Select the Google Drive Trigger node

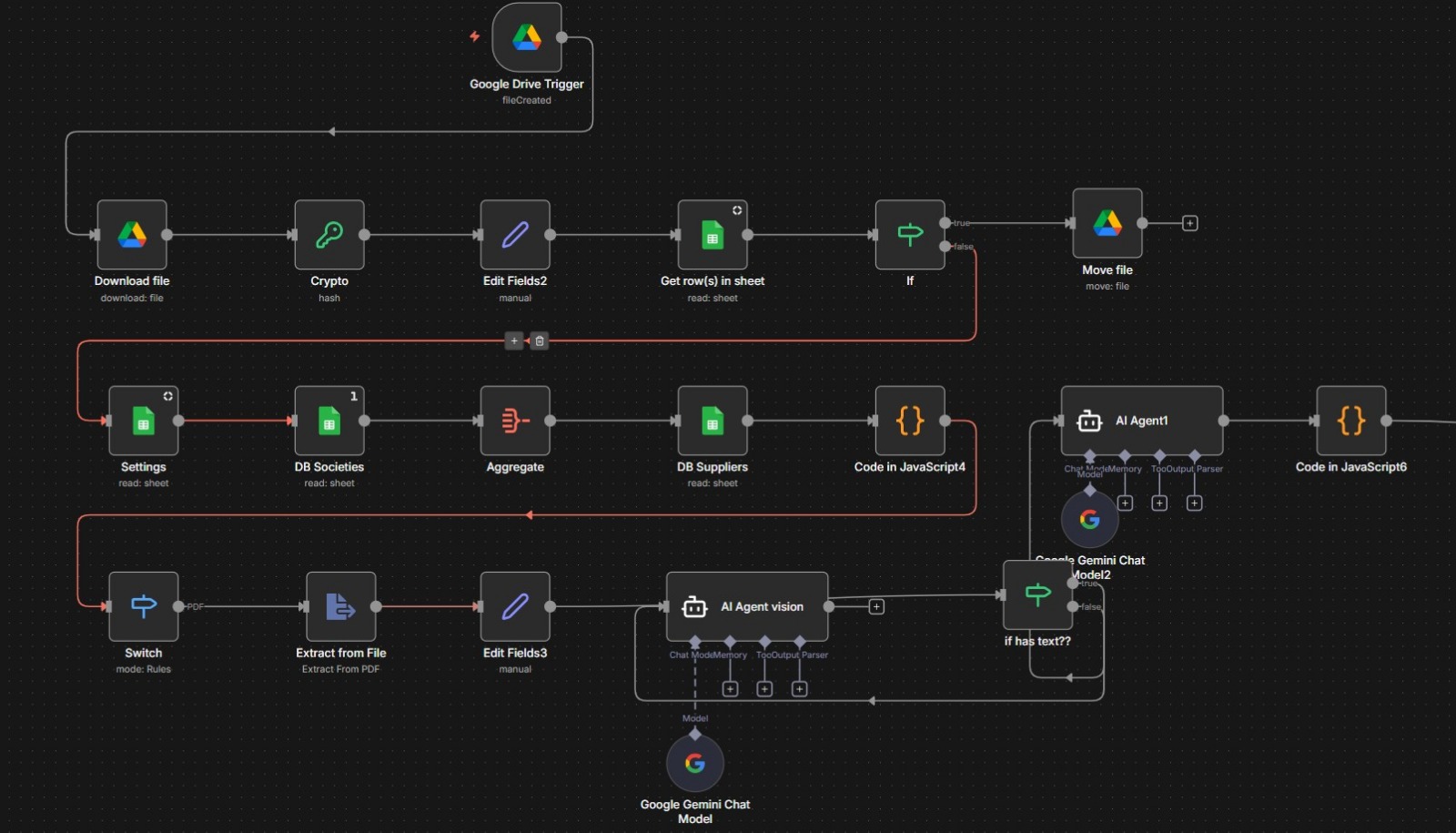tap(526, 37)
